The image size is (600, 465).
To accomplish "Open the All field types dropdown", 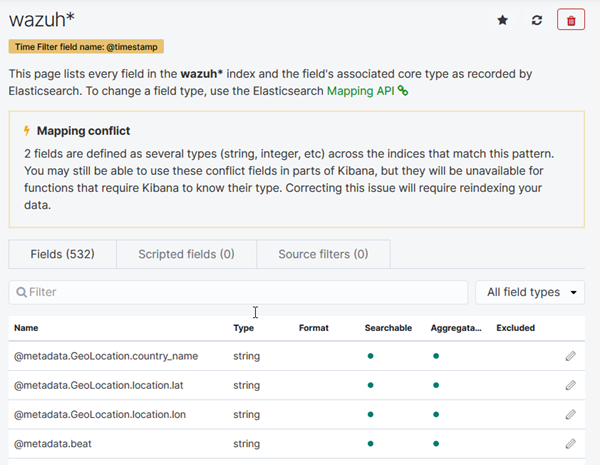I will (x=530, y=292).
